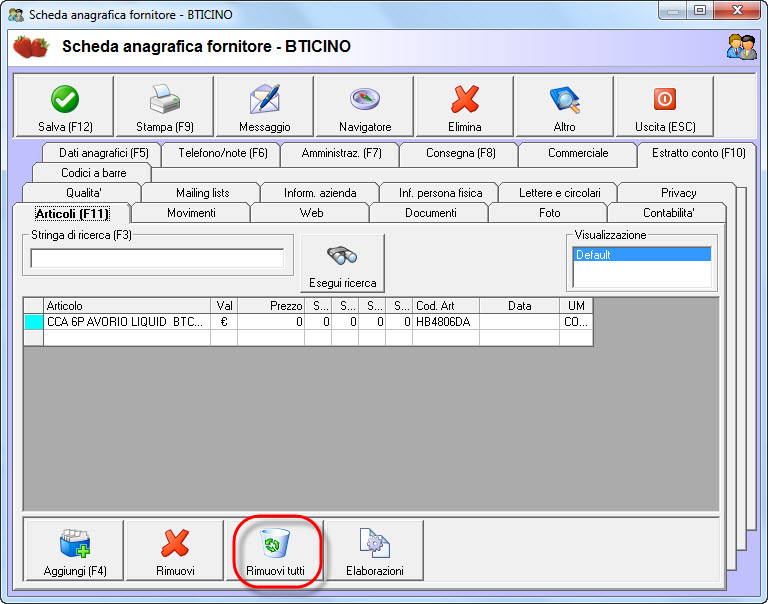
Task: Click Rimuovi tutti recycle bin button
Action: point(275,551)
